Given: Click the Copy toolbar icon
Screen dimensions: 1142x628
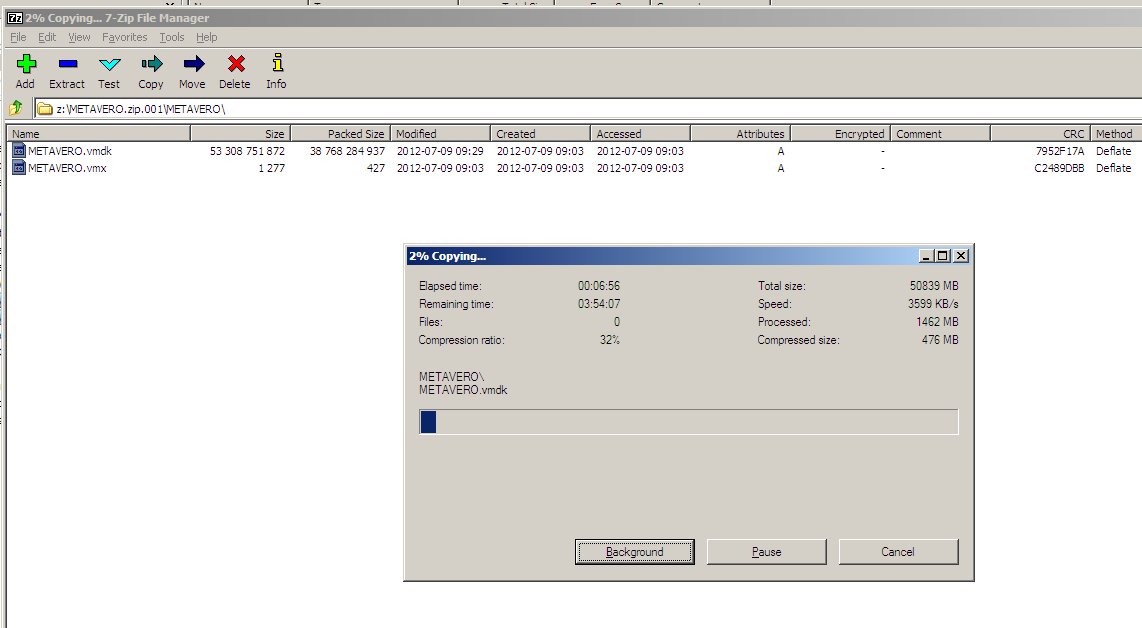Looking at the screenshot, I should [151, 64].
